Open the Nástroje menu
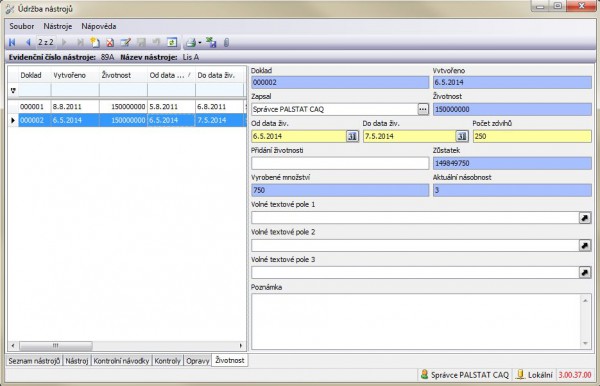The image size is (600, 386). pyautogui.click(x=58, y=26)
